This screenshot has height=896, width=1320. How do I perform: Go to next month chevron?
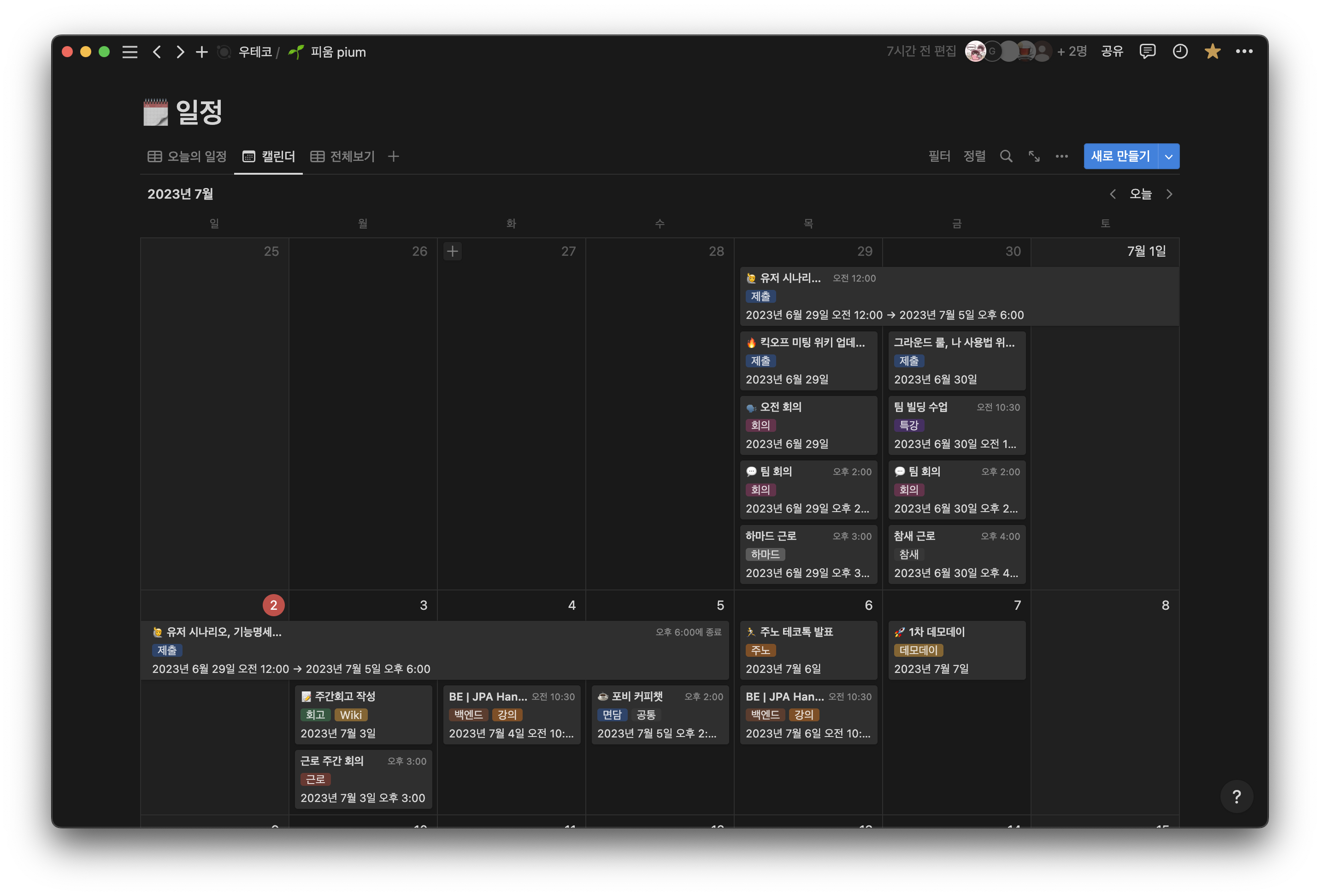click(1169, 195)
